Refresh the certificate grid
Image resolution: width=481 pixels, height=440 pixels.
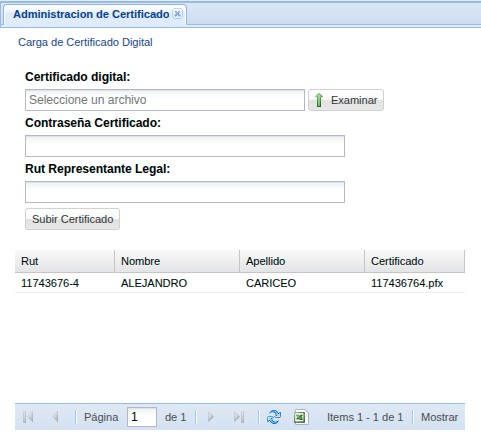(x=274, y=417)
